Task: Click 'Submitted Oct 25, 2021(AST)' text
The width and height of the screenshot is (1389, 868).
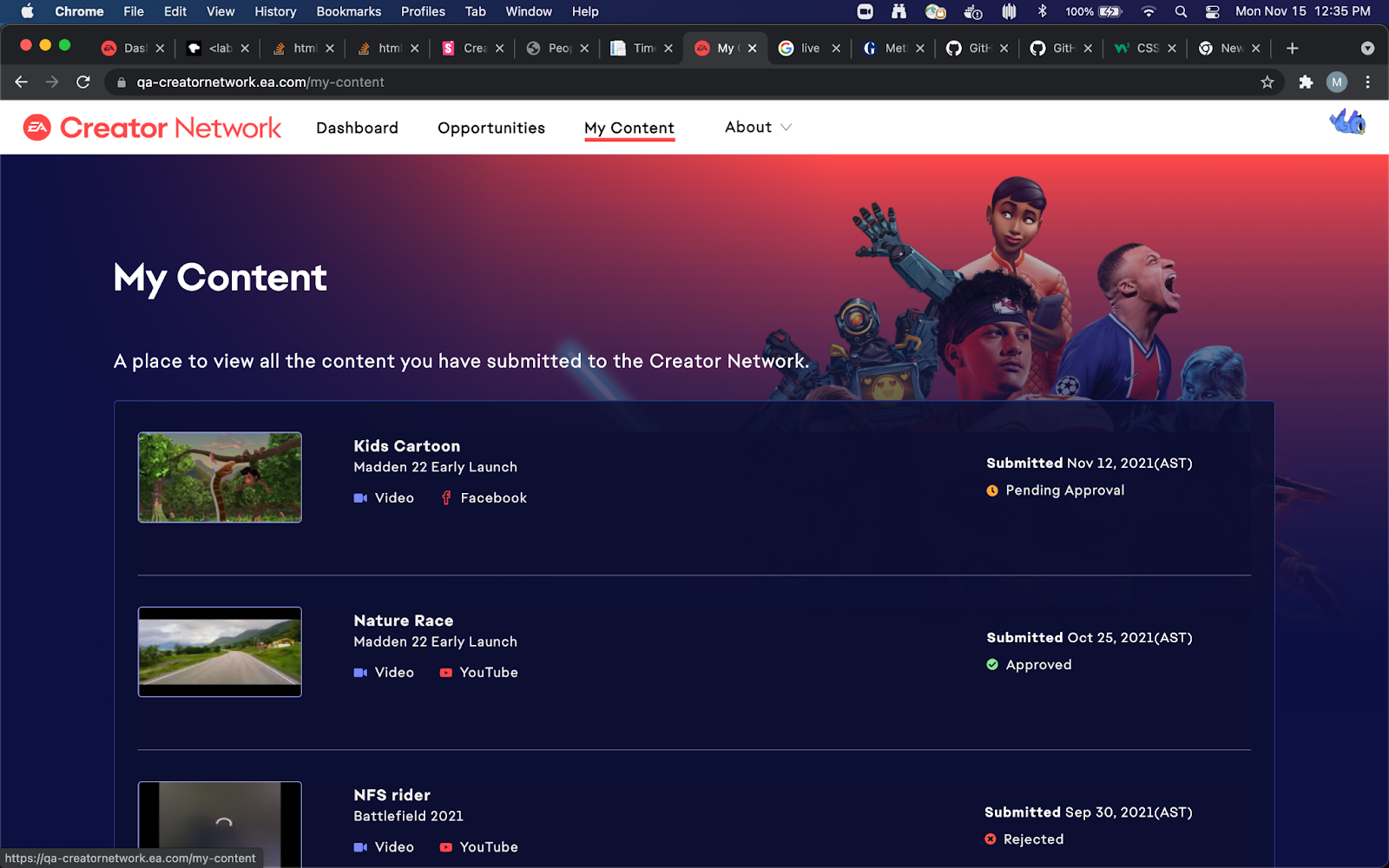Action: pyautogui.click(x=1089, y=638)
